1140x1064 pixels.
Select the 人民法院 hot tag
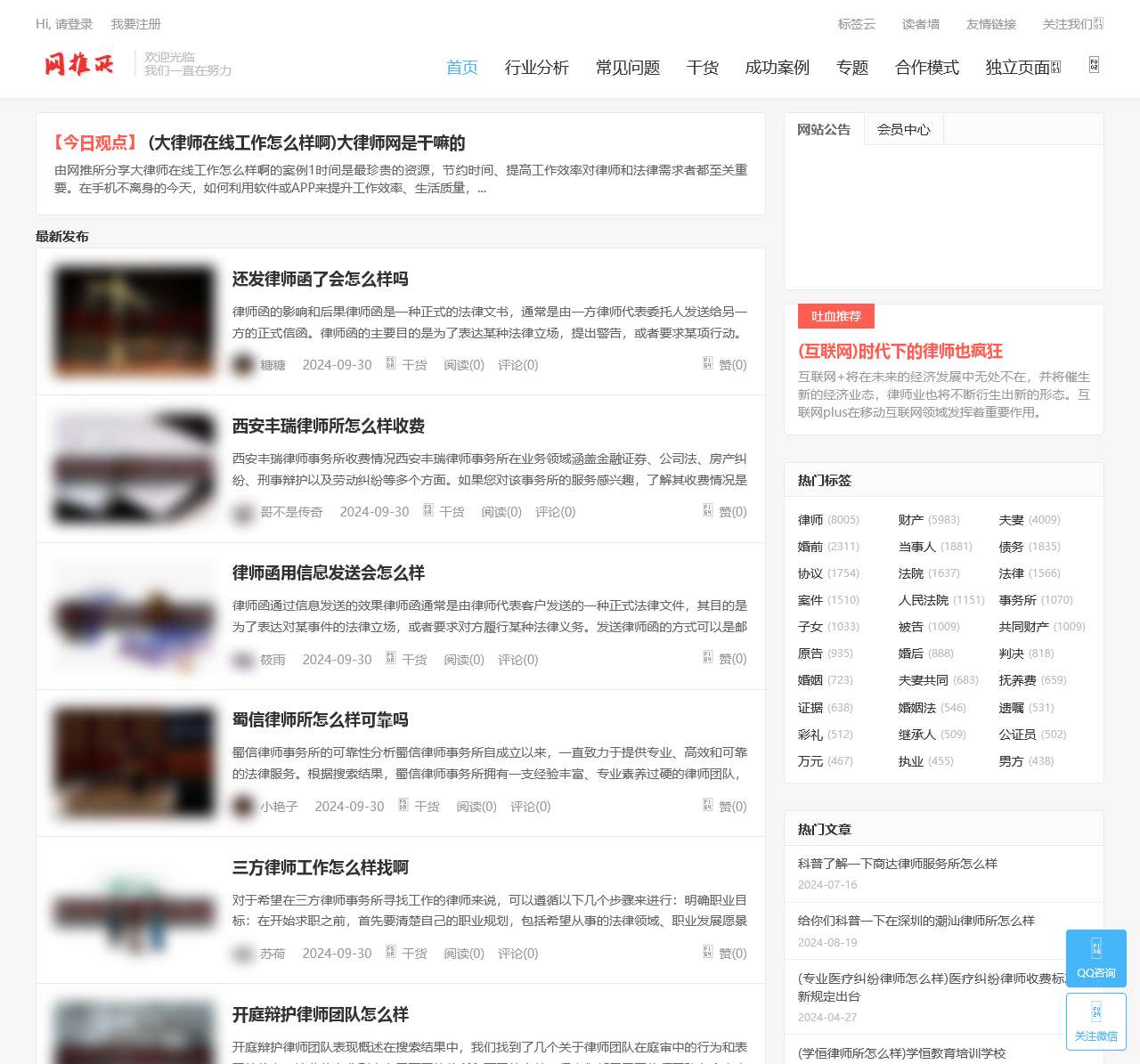(924, 600)
